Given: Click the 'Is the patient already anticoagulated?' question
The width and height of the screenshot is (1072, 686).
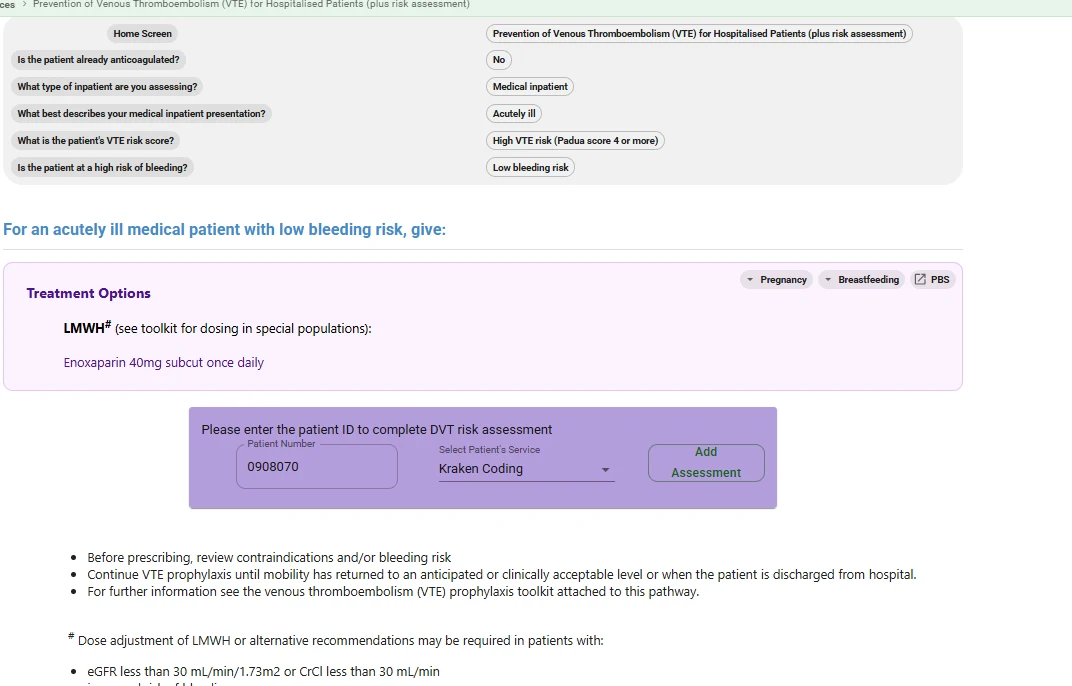Looking at the screenshot, I should point(98,60).
